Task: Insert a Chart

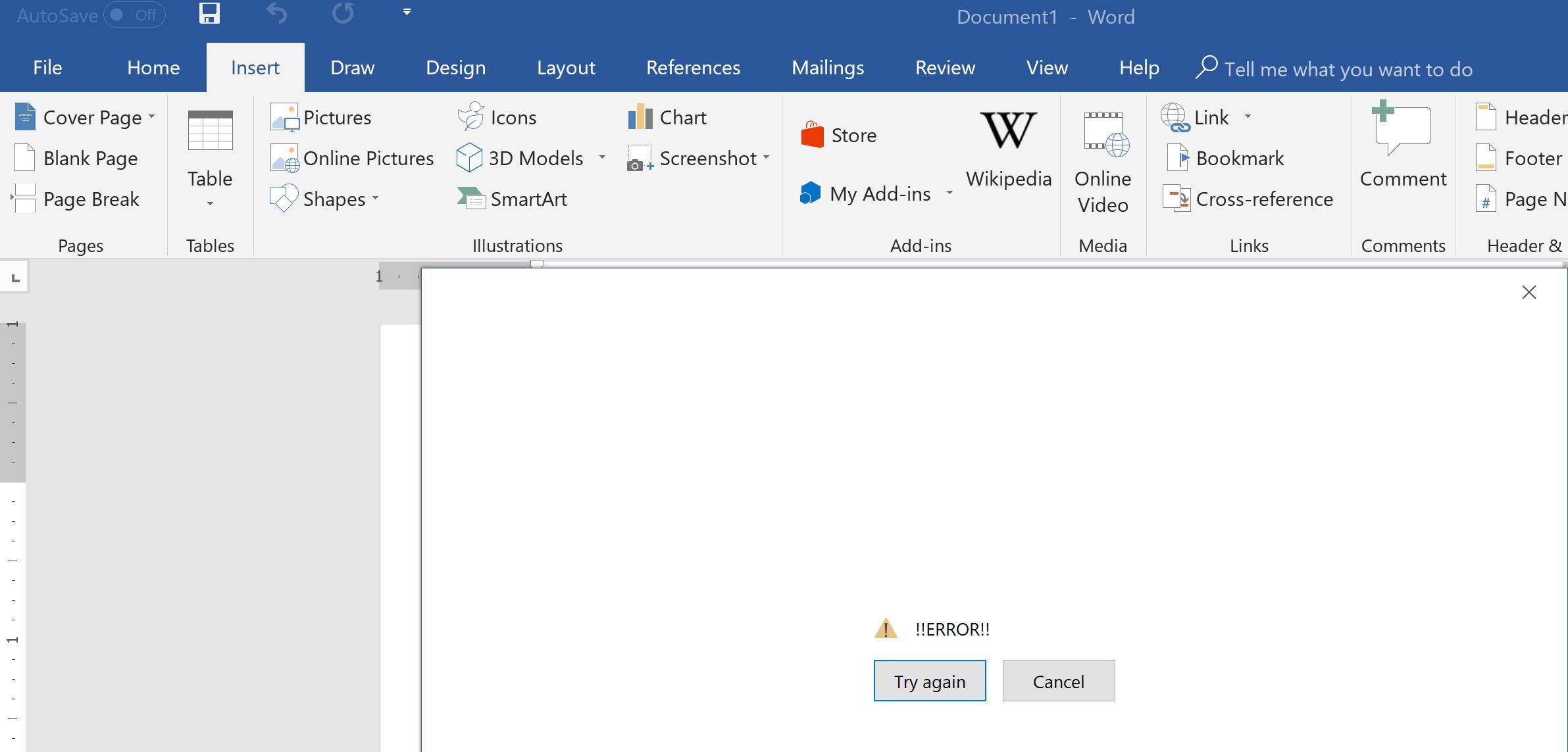Action: (x=667, y=117)
